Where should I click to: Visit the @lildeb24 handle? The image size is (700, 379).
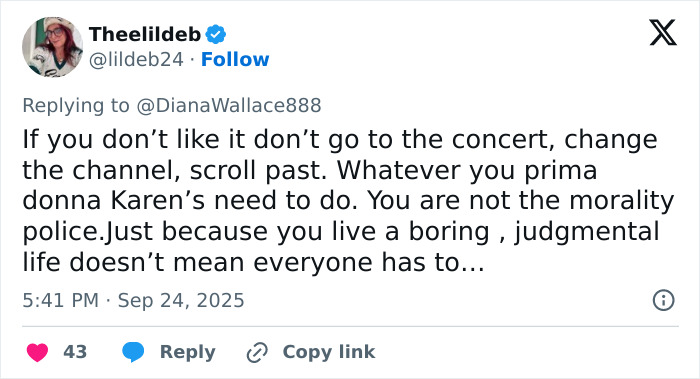(x=136, y=59)
